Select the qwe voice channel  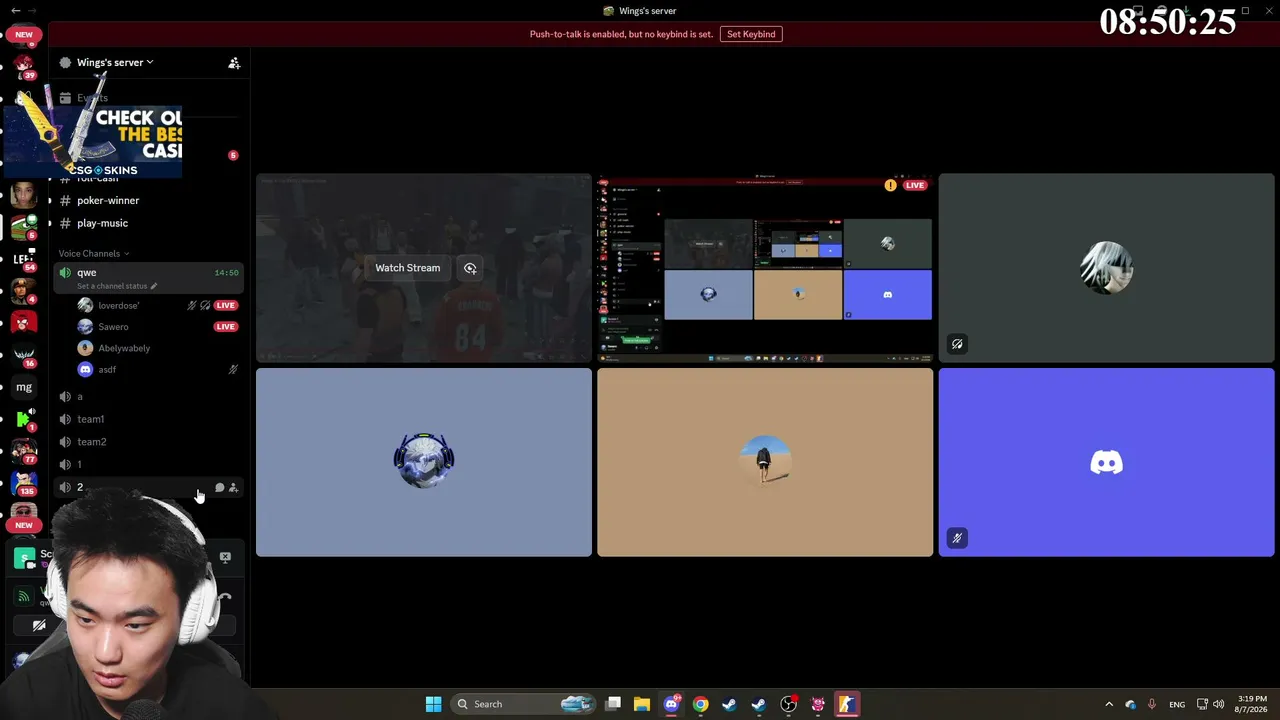pyautogui.click(x=147, y=272)
